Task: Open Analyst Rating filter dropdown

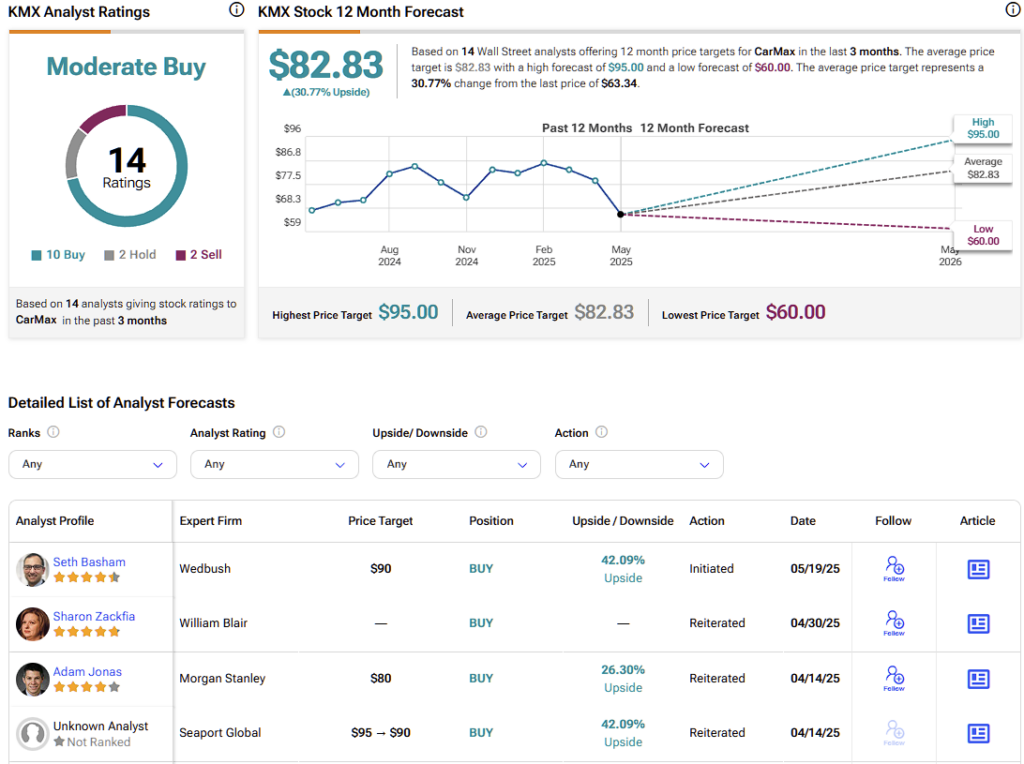Action: pos(274,464)
